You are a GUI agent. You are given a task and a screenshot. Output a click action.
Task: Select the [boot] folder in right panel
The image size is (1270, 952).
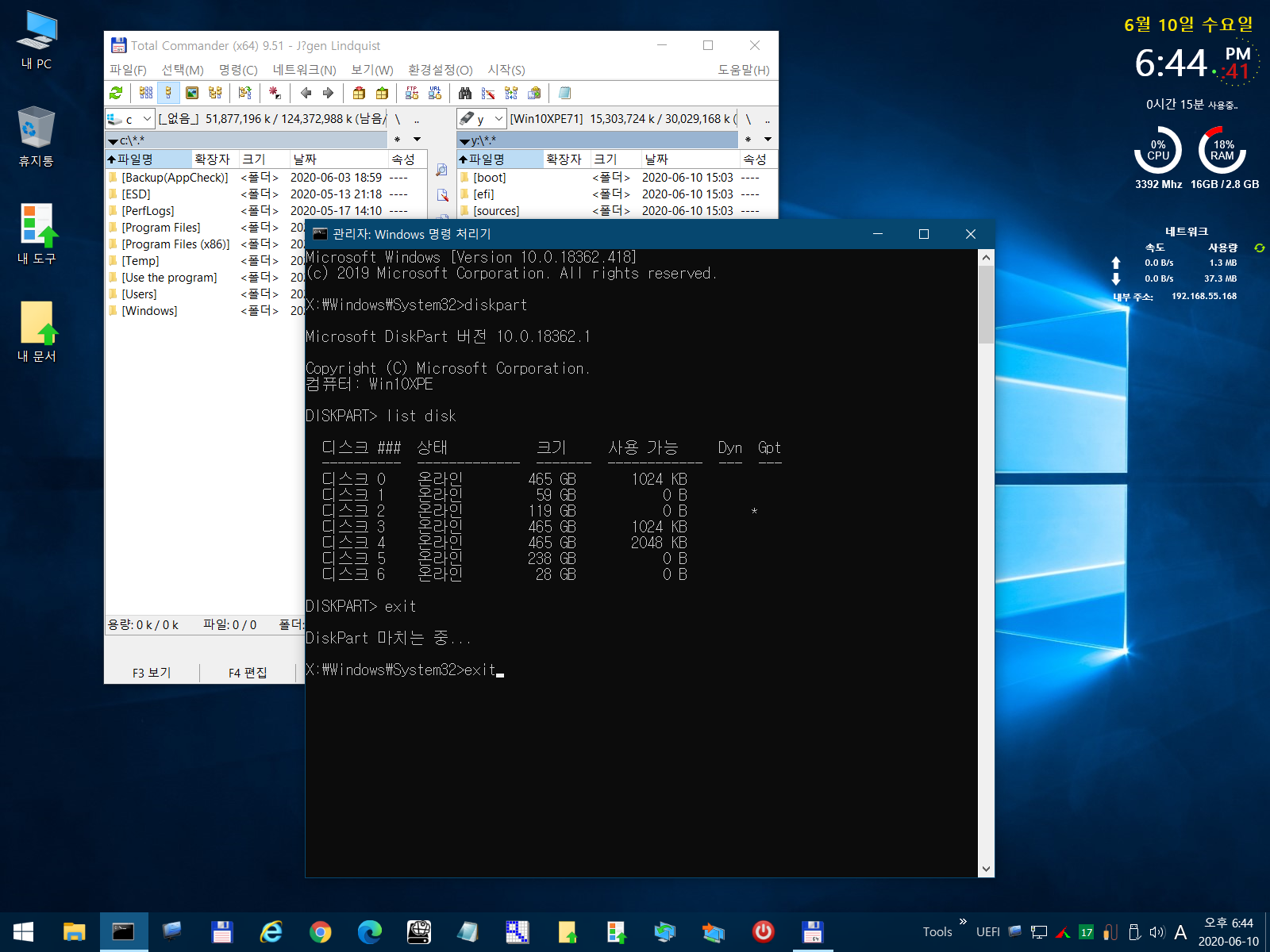[x=489, y=178]
